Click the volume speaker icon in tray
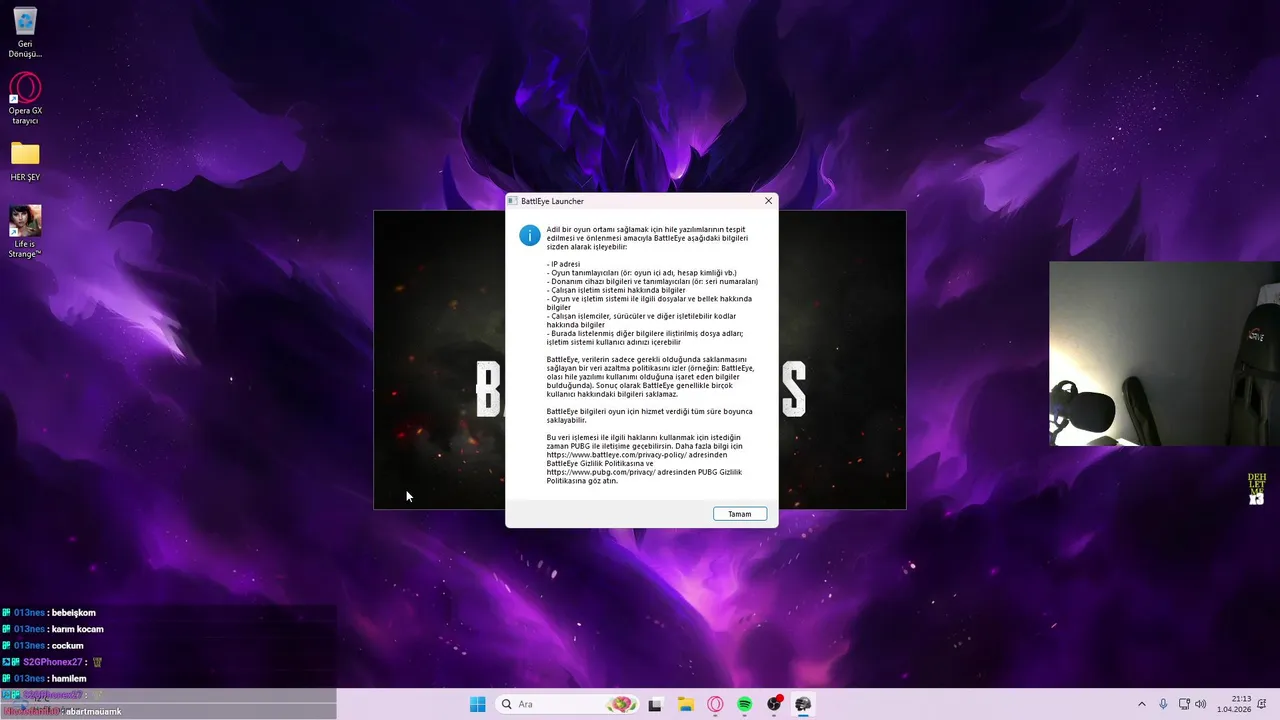This screenshot has height=720, width=1280. [x=1200, y=704]
